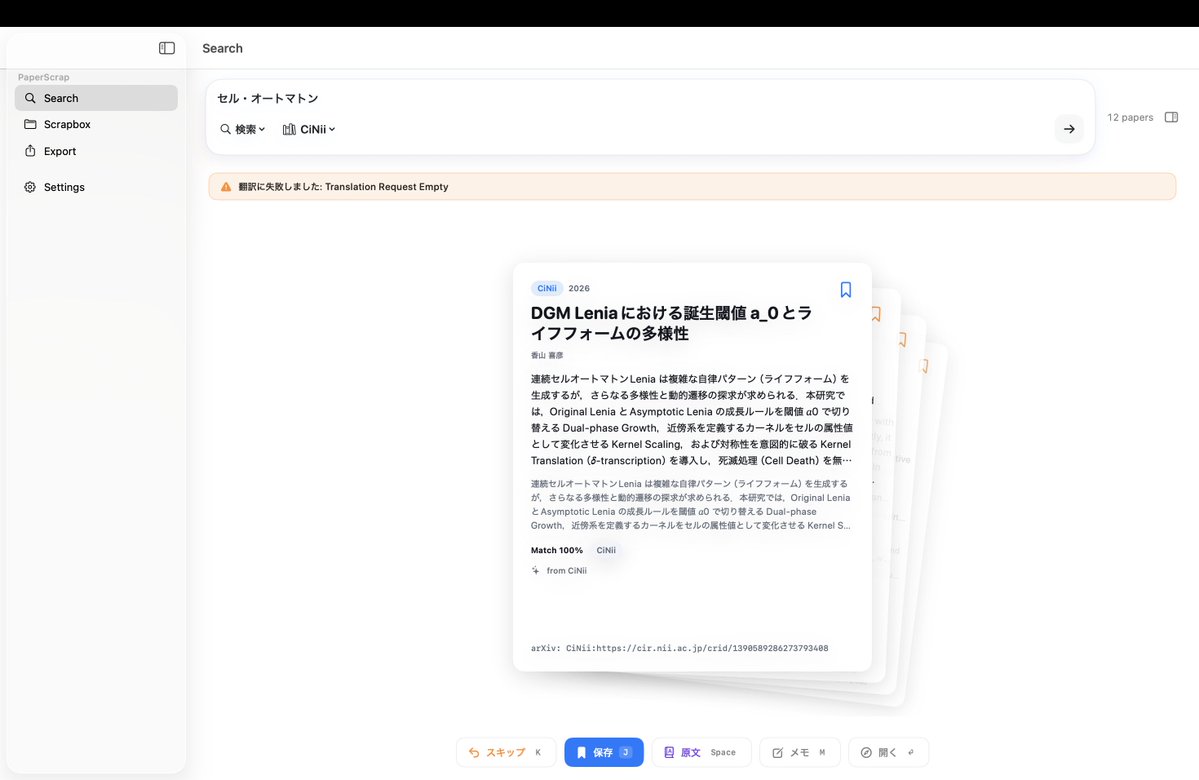
Task: Click the author name 香山 喜彦
Action: tap(547, 355)
